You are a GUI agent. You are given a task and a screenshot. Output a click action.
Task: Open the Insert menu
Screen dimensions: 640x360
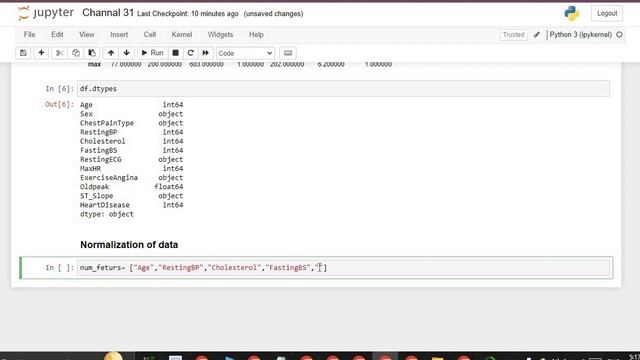pos(119,35)
